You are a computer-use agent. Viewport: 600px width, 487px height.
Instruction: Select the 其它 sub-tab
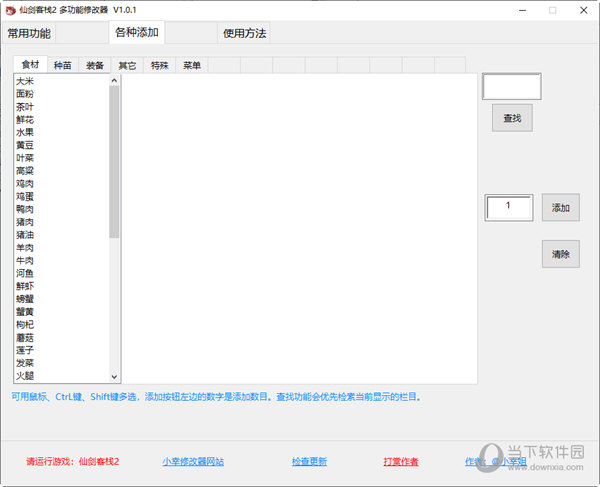[x=127, y=65]
